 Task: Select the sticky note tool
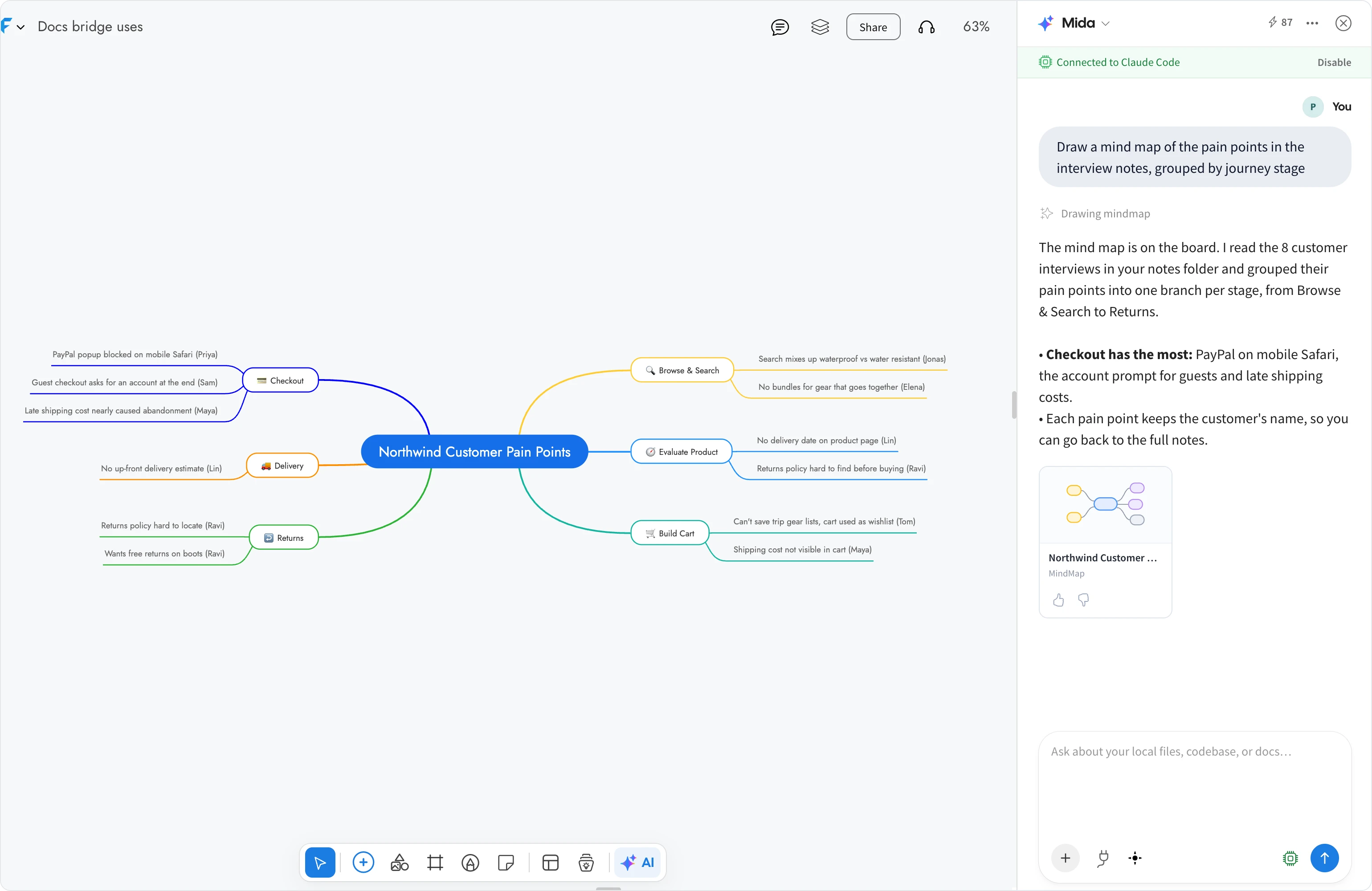506,862
